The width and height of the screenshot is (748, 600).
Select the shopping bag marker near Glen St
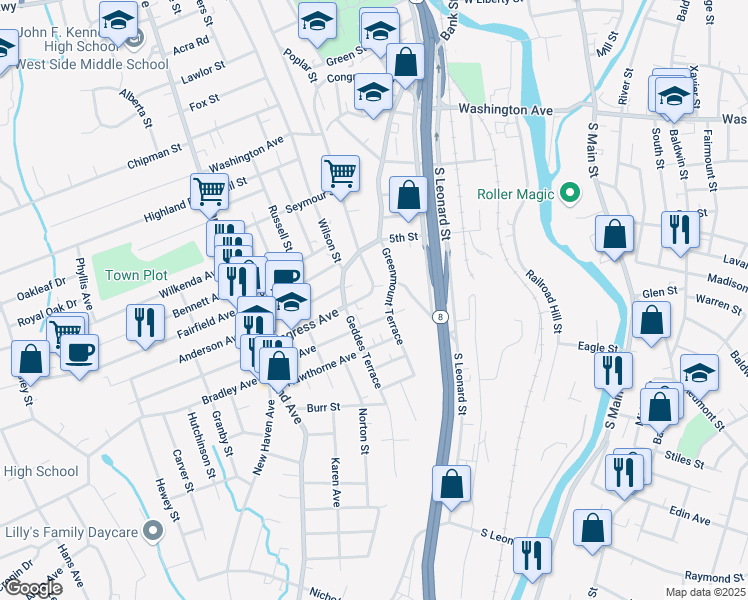(x=651, y=320)
